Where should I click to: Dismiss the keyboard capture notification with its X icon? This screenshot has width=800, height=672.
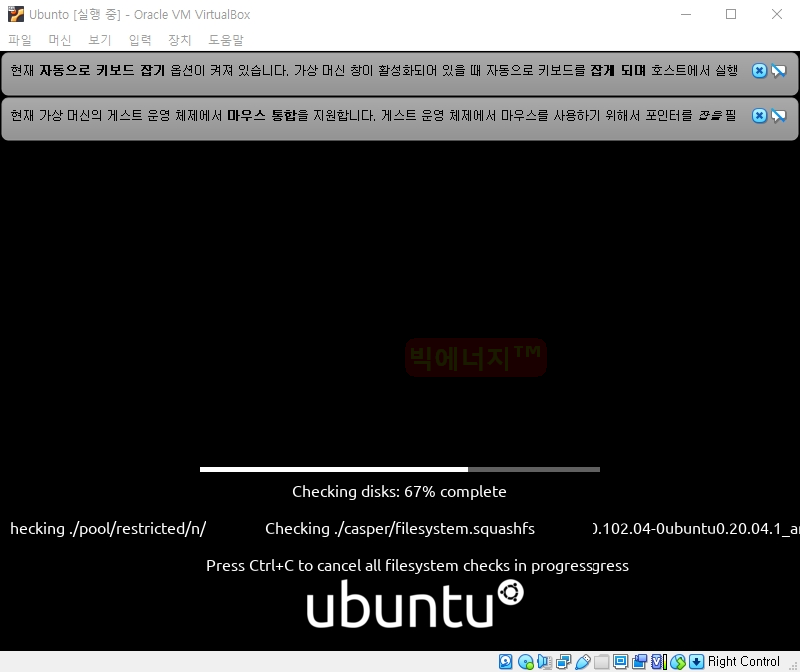tap(759, 70)
